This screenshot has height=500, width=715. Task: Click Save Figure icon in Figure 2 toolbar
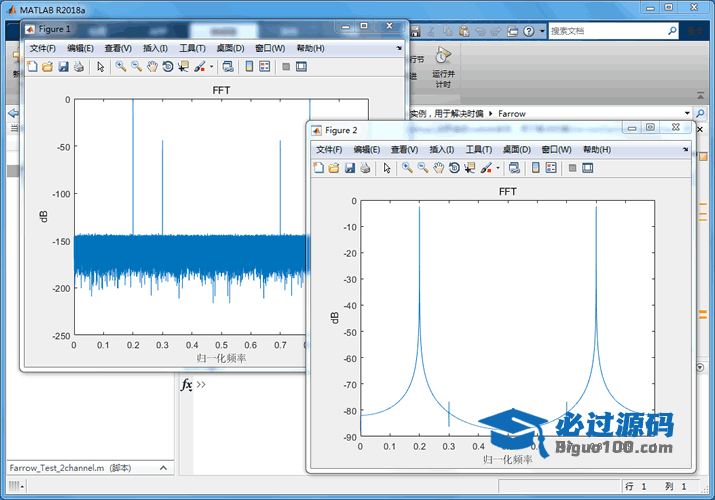pos(350,168)
